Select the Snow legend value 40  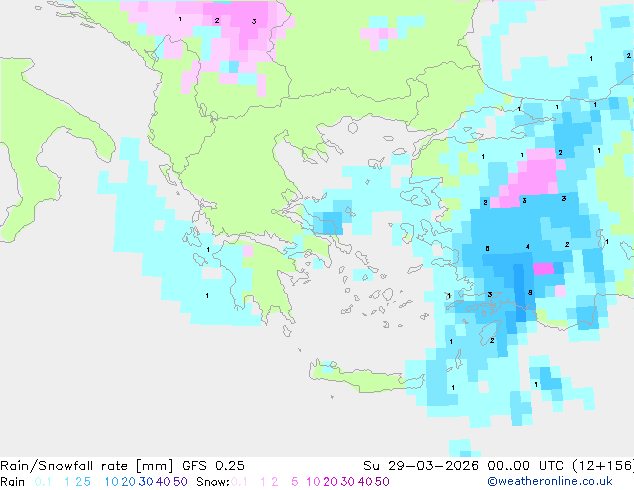coord(365,482)
